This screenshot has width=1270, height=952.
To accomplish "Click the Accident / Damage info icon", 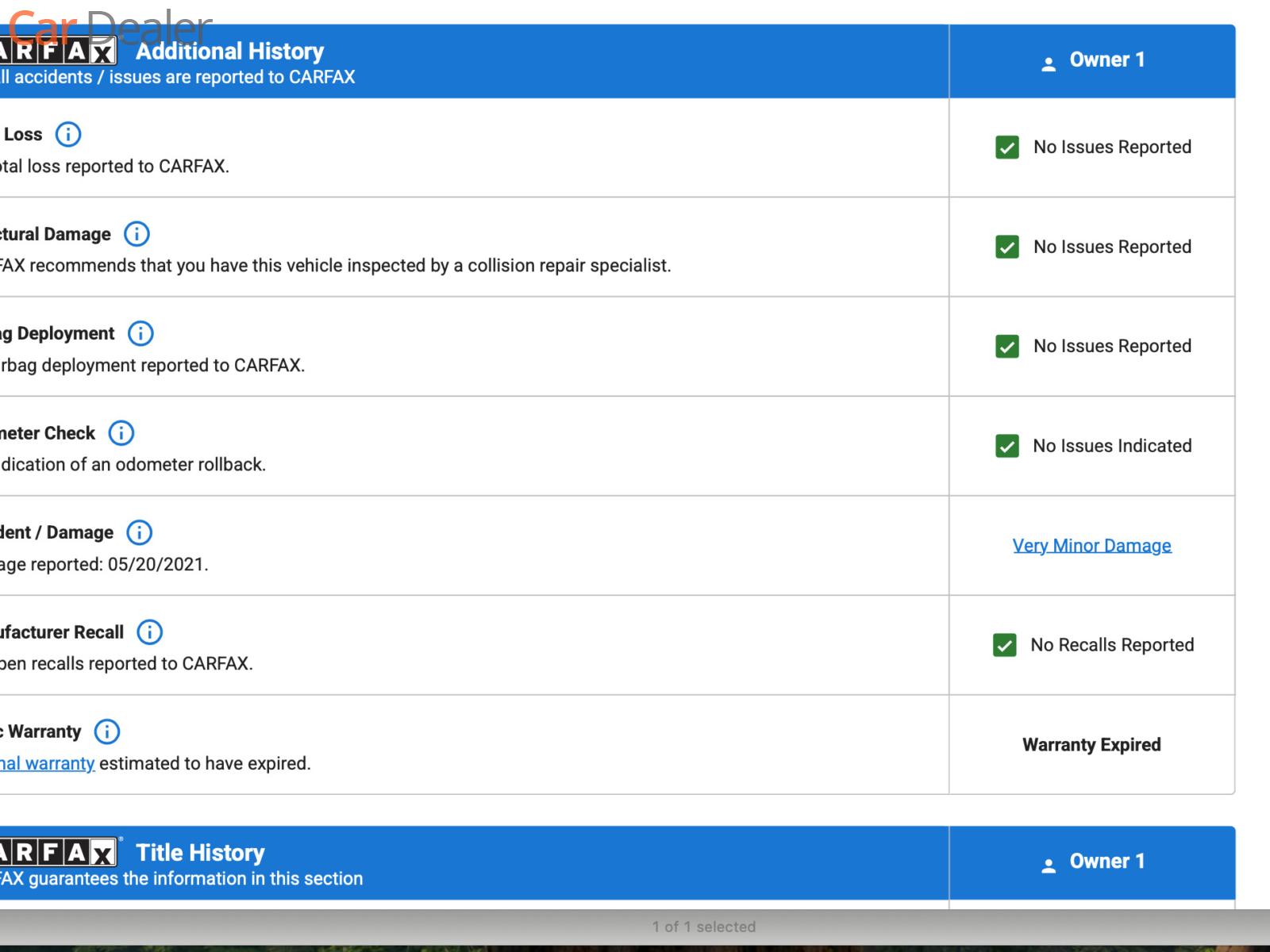I will point(140,532).
